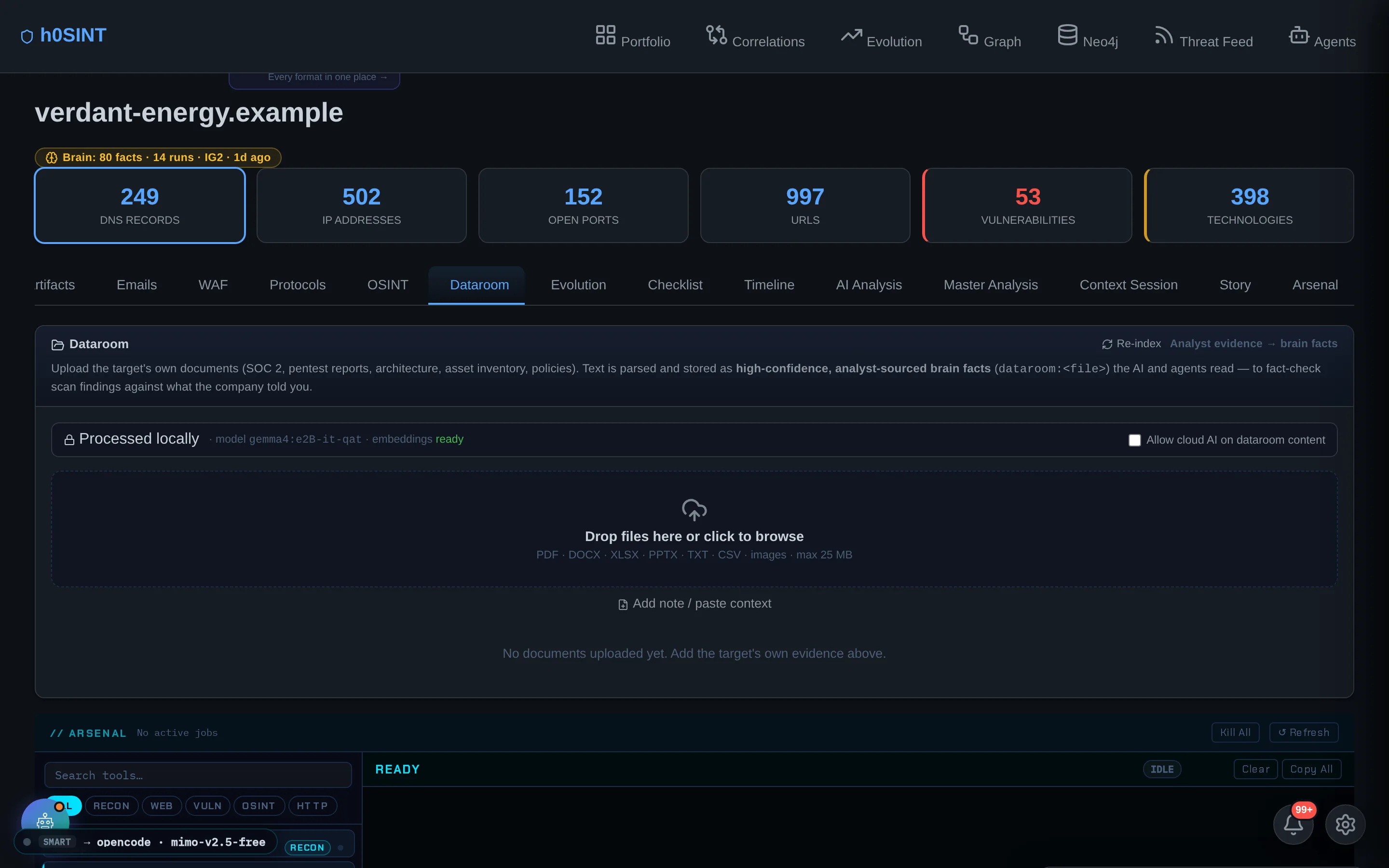
Task: Switch to the WAF tab
Action: 213,285
